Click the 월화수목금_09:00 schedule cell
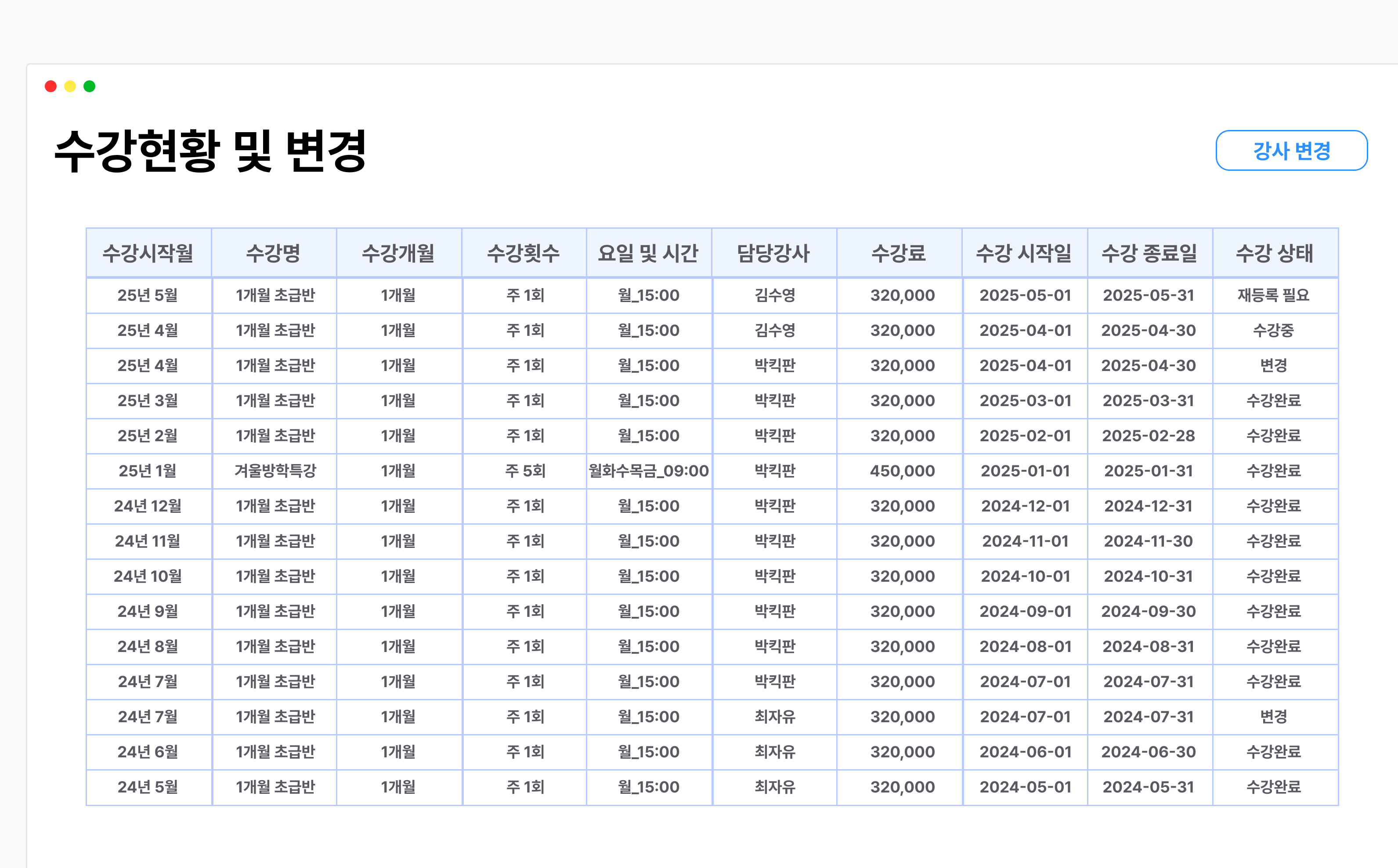The image size is (1398, 868). click(648, 471)
